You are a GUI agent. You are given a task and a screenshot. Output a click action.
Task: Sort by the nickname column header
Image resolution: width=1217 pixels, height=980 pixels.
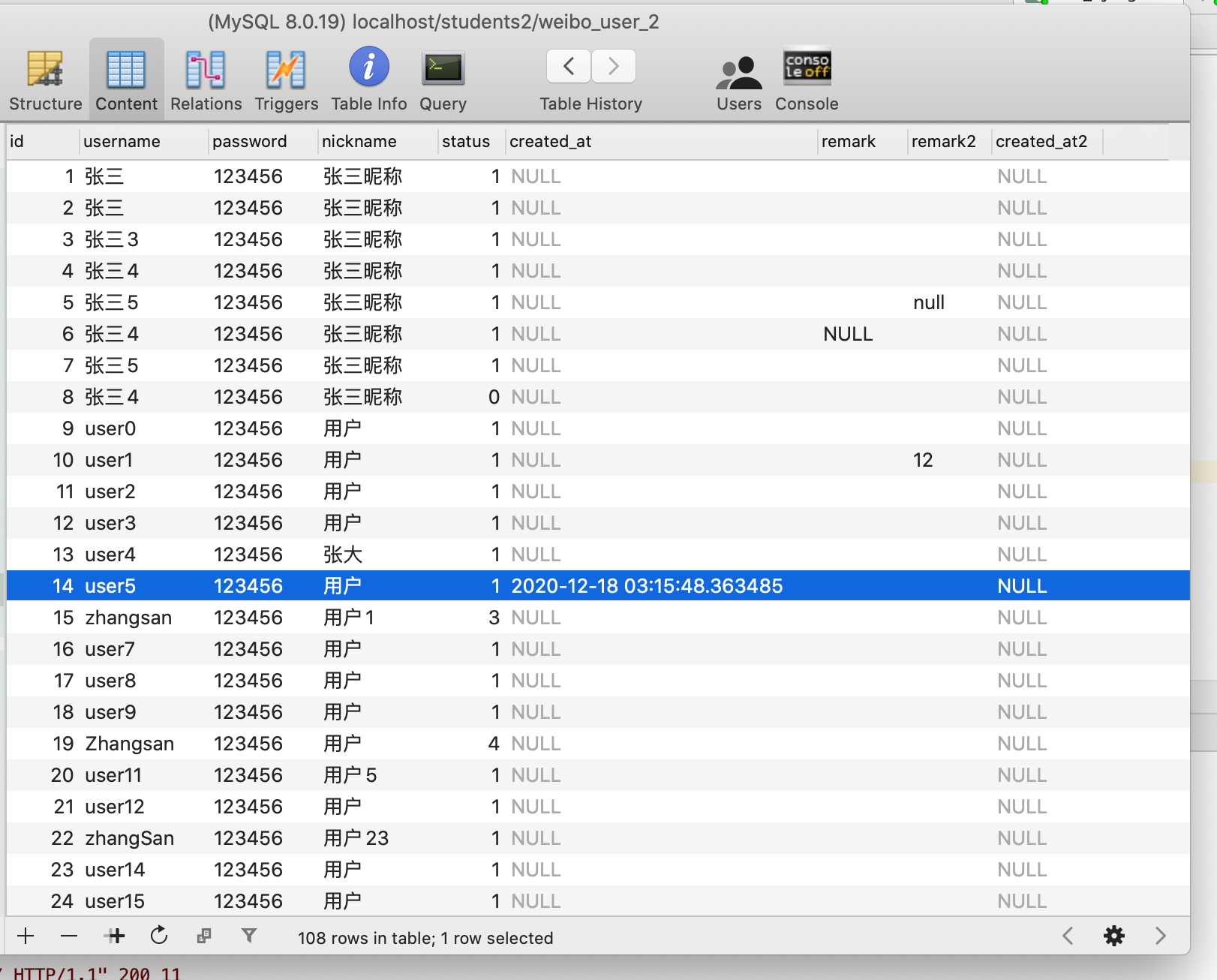tap(378, 141)
